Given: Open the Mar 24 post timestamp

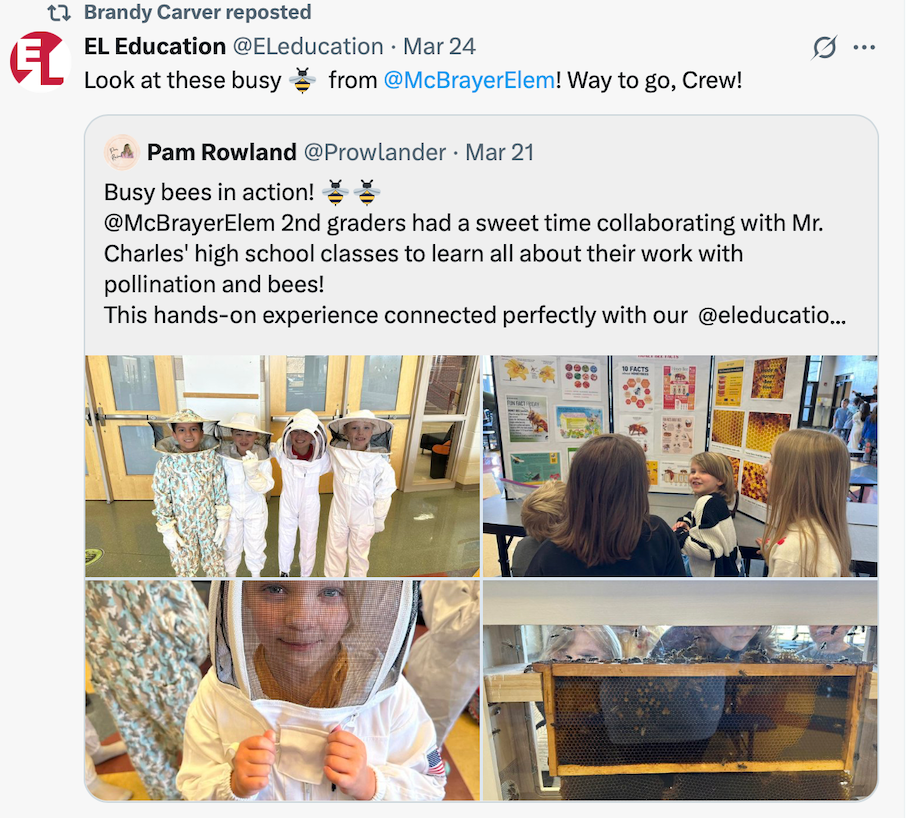Looking at the screenshot, I should click(439, 46).
